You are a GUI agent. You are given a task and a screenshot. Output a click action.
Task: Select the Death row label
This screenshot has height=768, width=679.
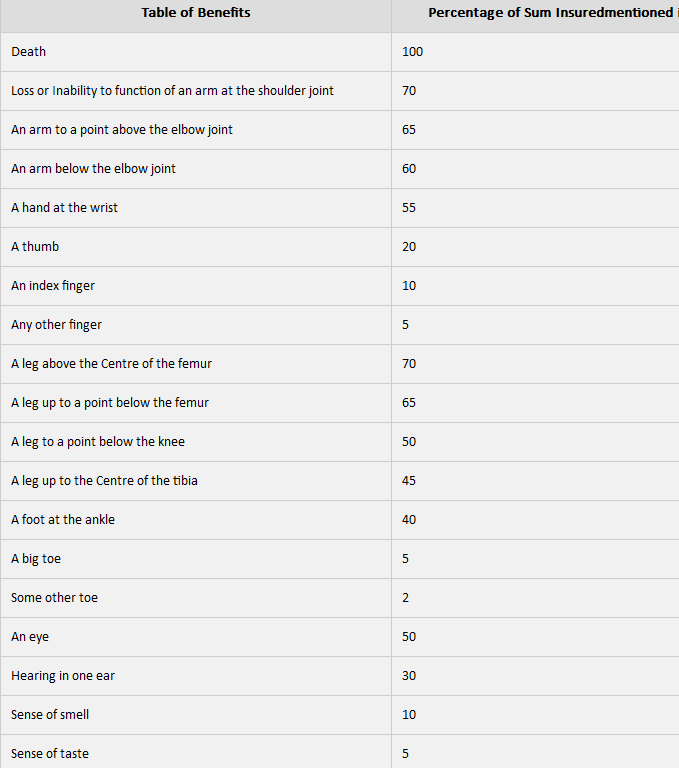pyautogui.click(x=28, y=51)
